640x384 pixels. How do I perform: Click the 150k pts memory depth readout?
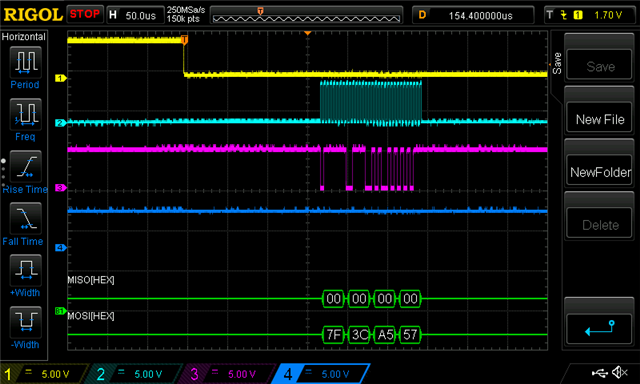(x=183, y=19)
